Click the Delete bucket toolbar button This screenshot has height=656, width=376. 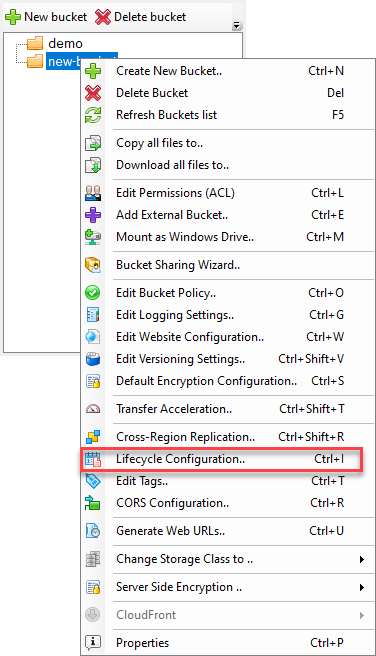pyautogui.click(x=141, y=17)
